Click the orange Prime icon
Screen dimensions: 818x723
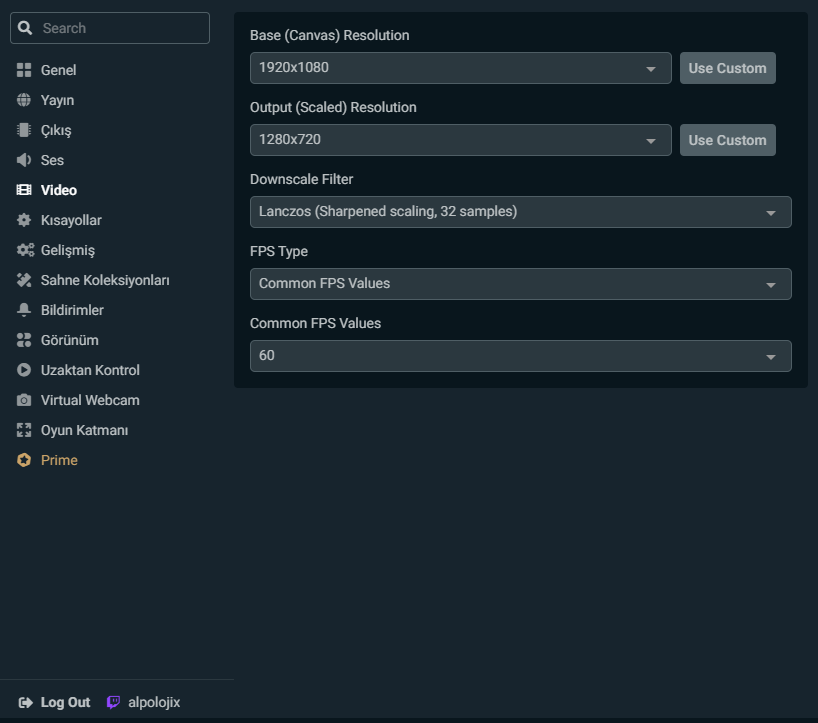[x=22, y=460]
